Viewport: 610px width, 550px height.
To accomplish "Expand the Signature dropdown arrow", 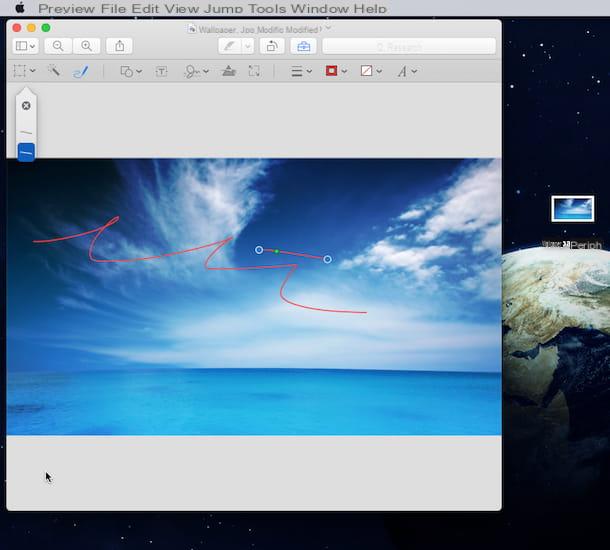I will 206,71.
